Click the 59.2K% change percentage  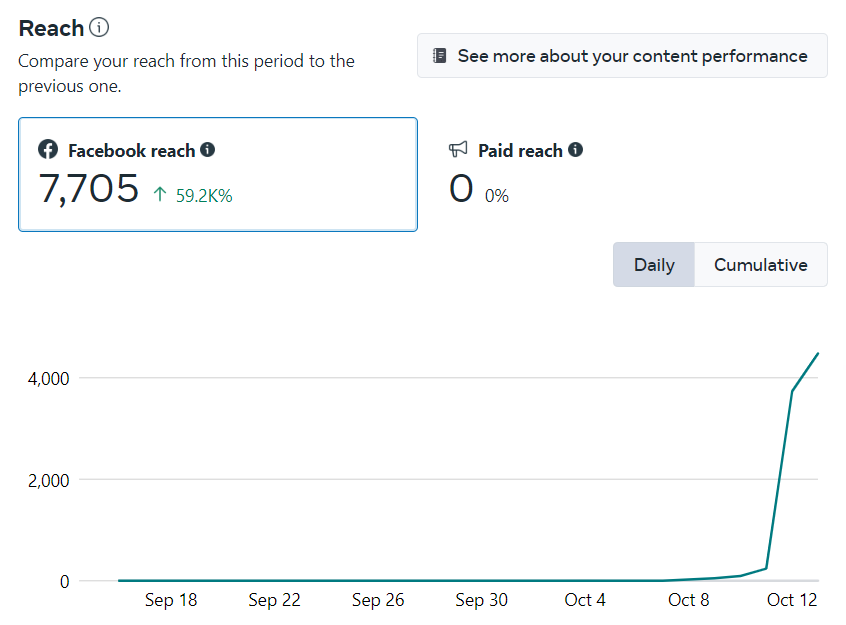(204, 197)
